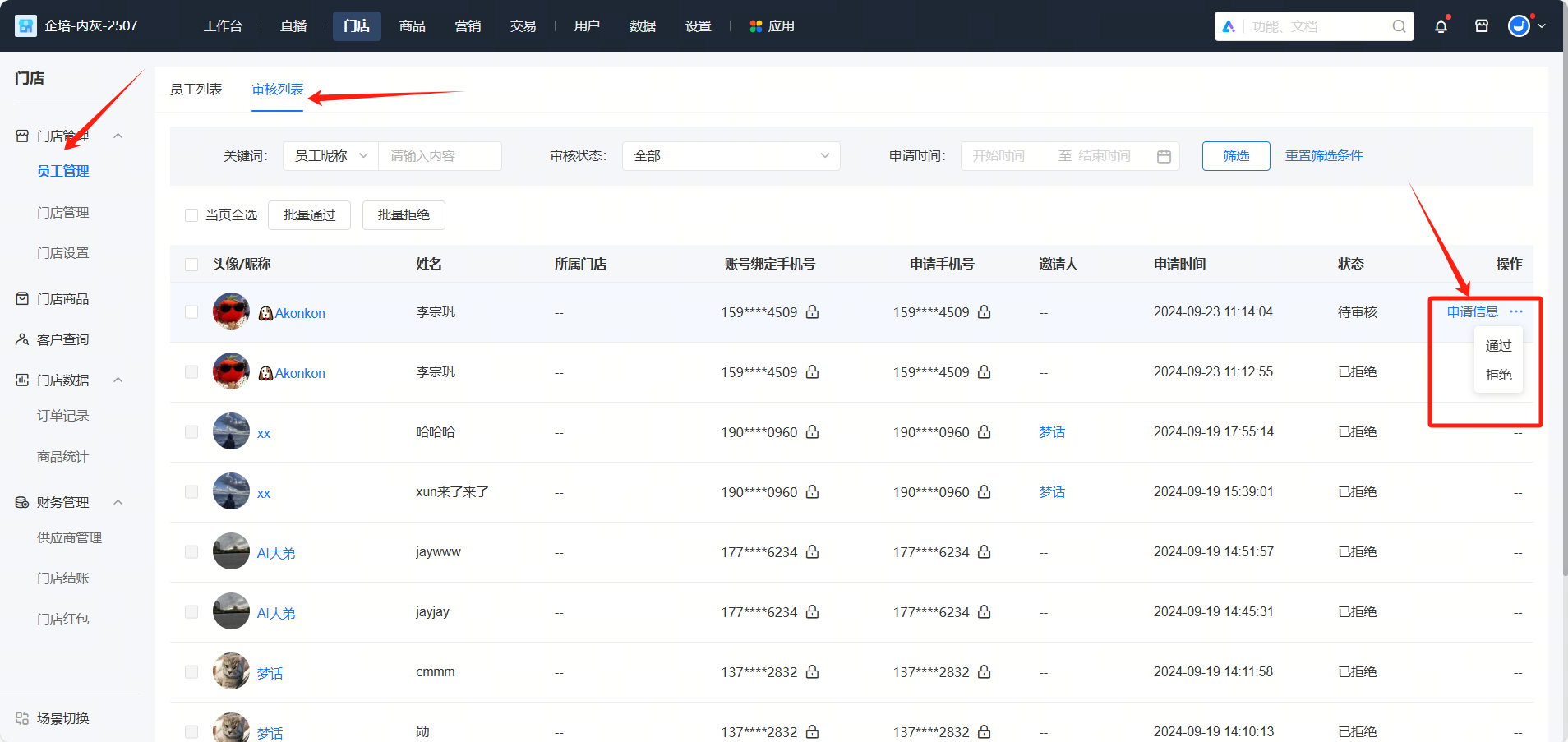Select checkbox of the xun来了来了 row
This screenshot has height=742, width=1568.
click(x=191, y=492)
